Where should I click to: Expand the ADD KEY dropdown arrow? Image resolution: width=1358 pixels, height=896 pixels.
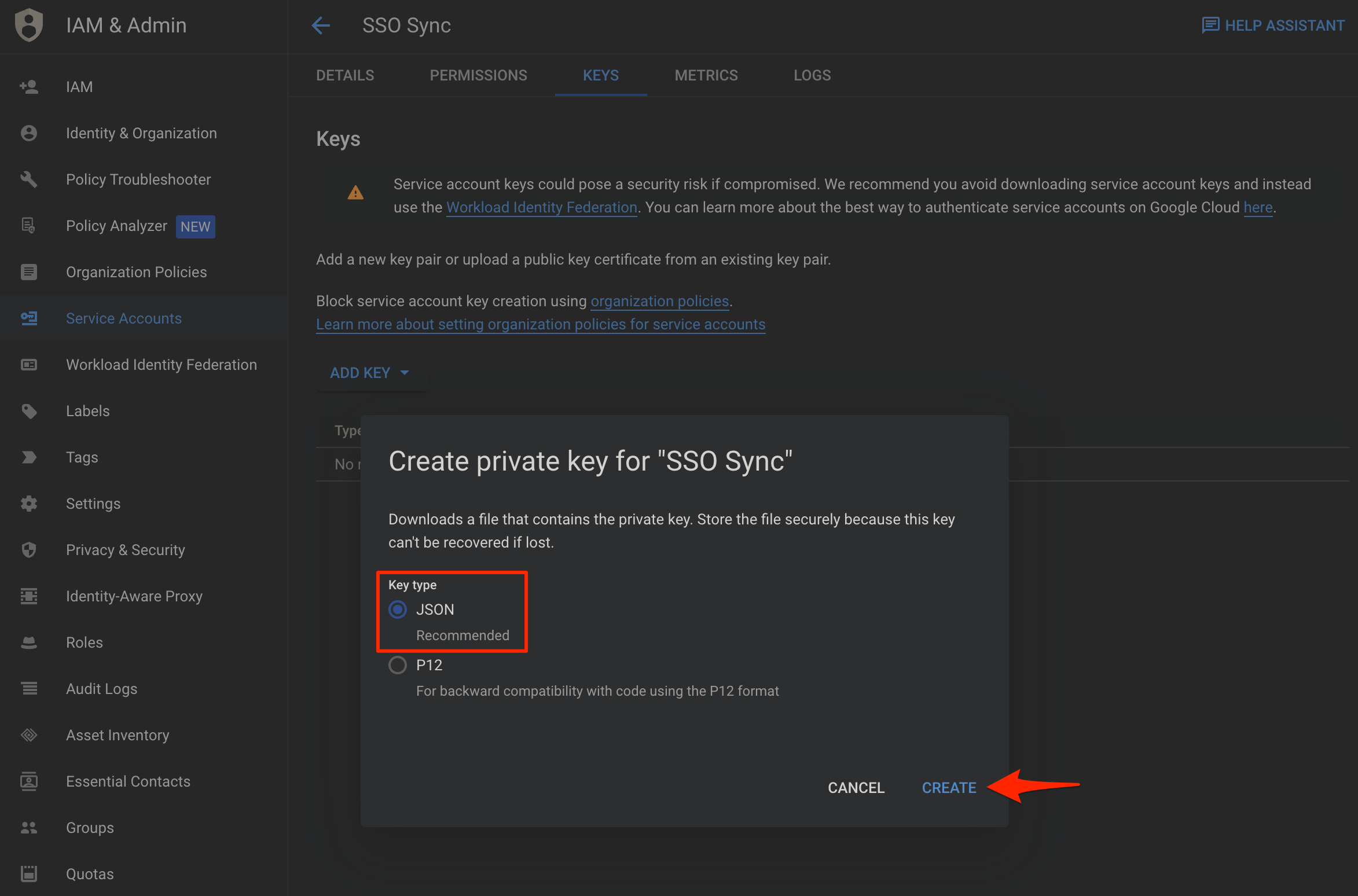[x=405, y=373]
